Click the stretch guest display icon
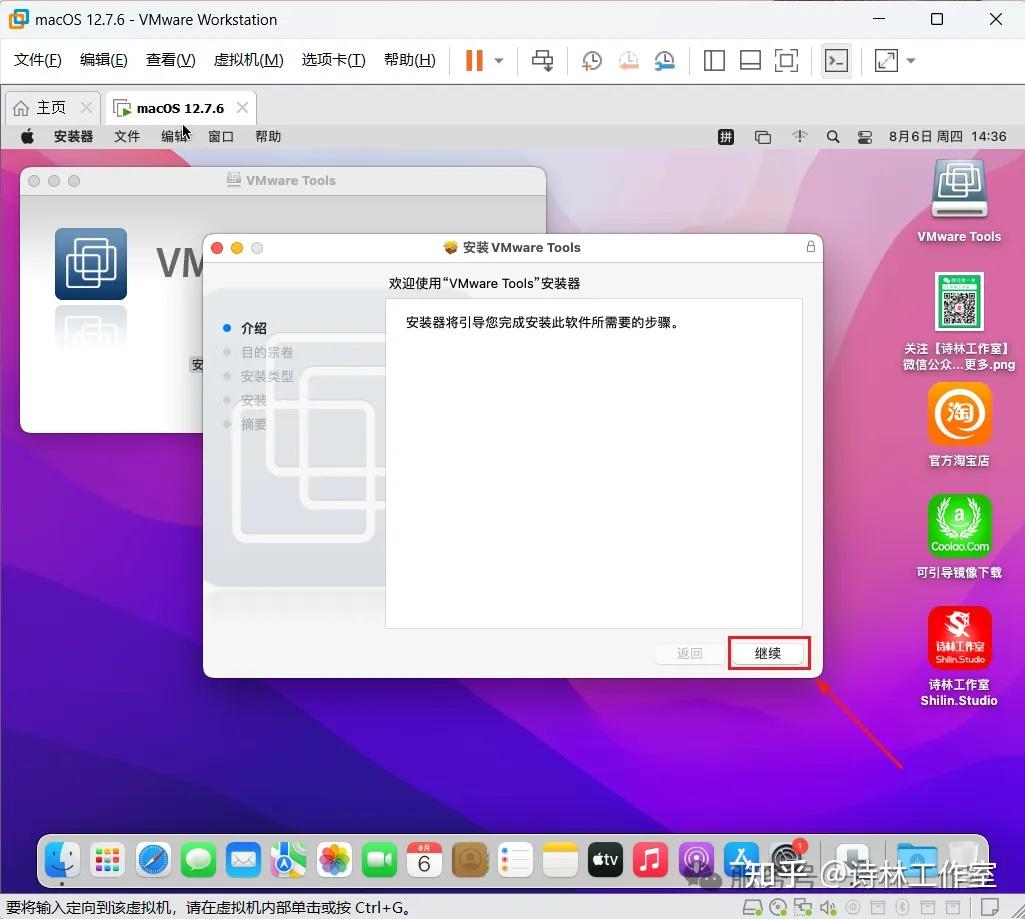This screenshot has height=919, width=1025. pyautogui.click(x=886, y=61)
